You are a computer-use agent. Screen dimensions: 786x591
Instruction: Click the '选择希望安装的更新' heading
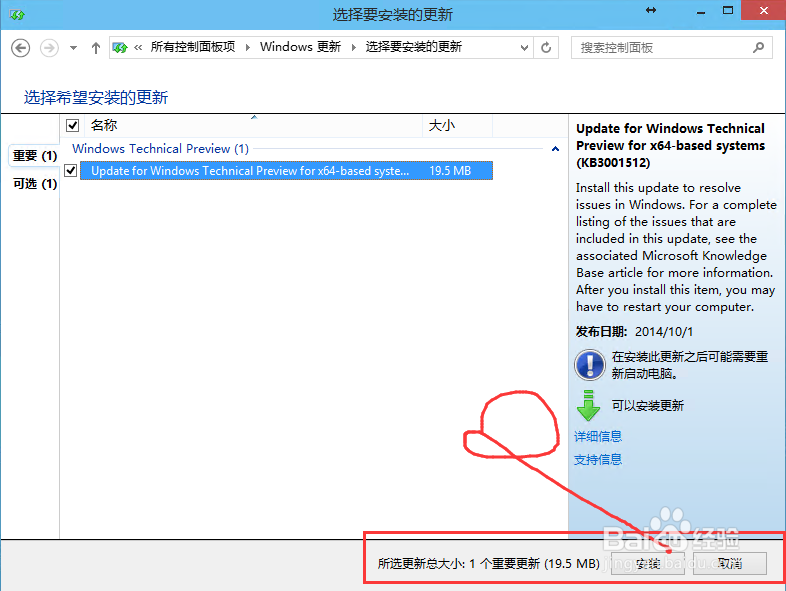(x=96, y=97)
